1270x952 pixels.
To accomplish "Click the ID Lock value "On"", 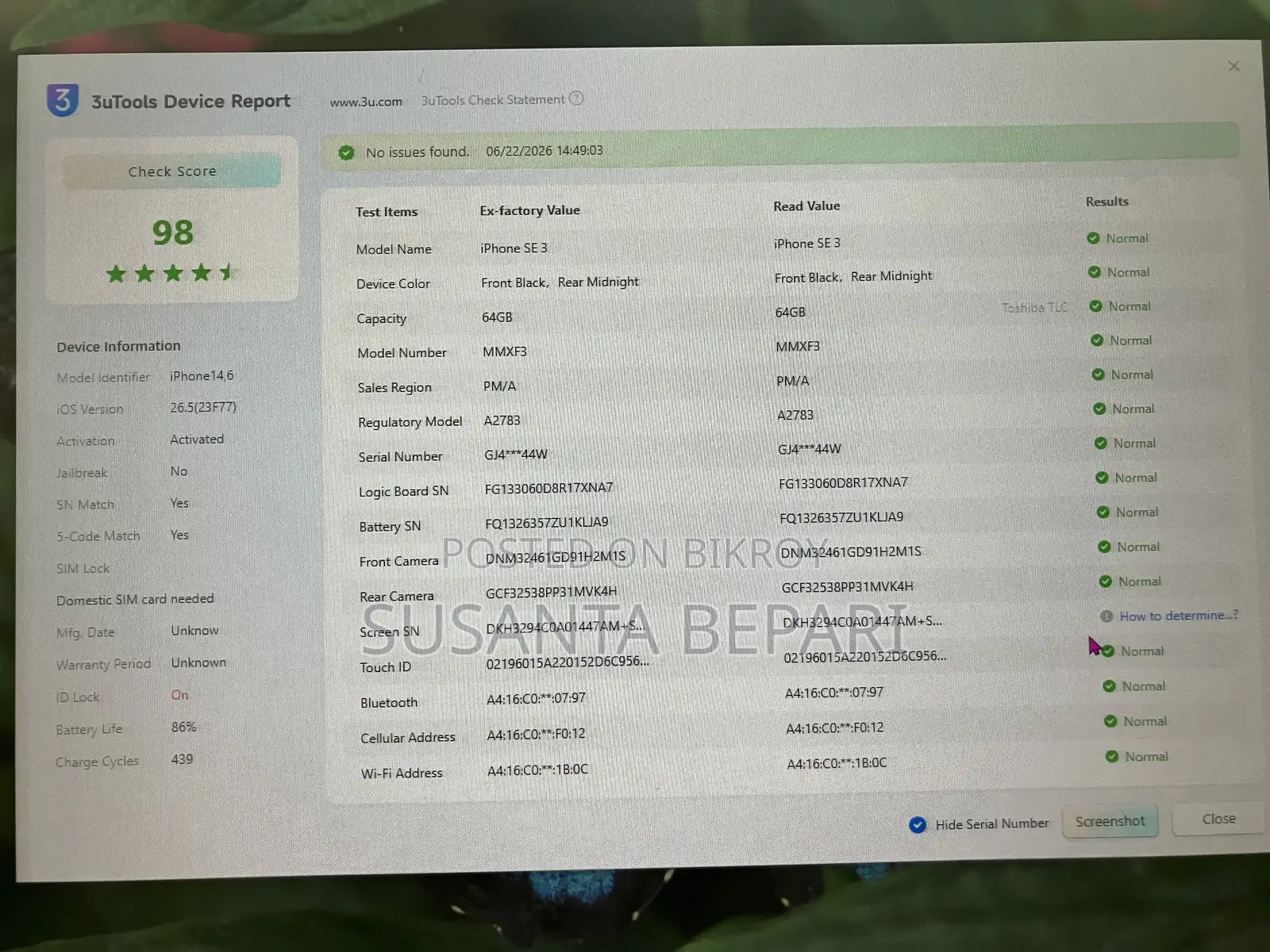I will [x=180, y=695].
